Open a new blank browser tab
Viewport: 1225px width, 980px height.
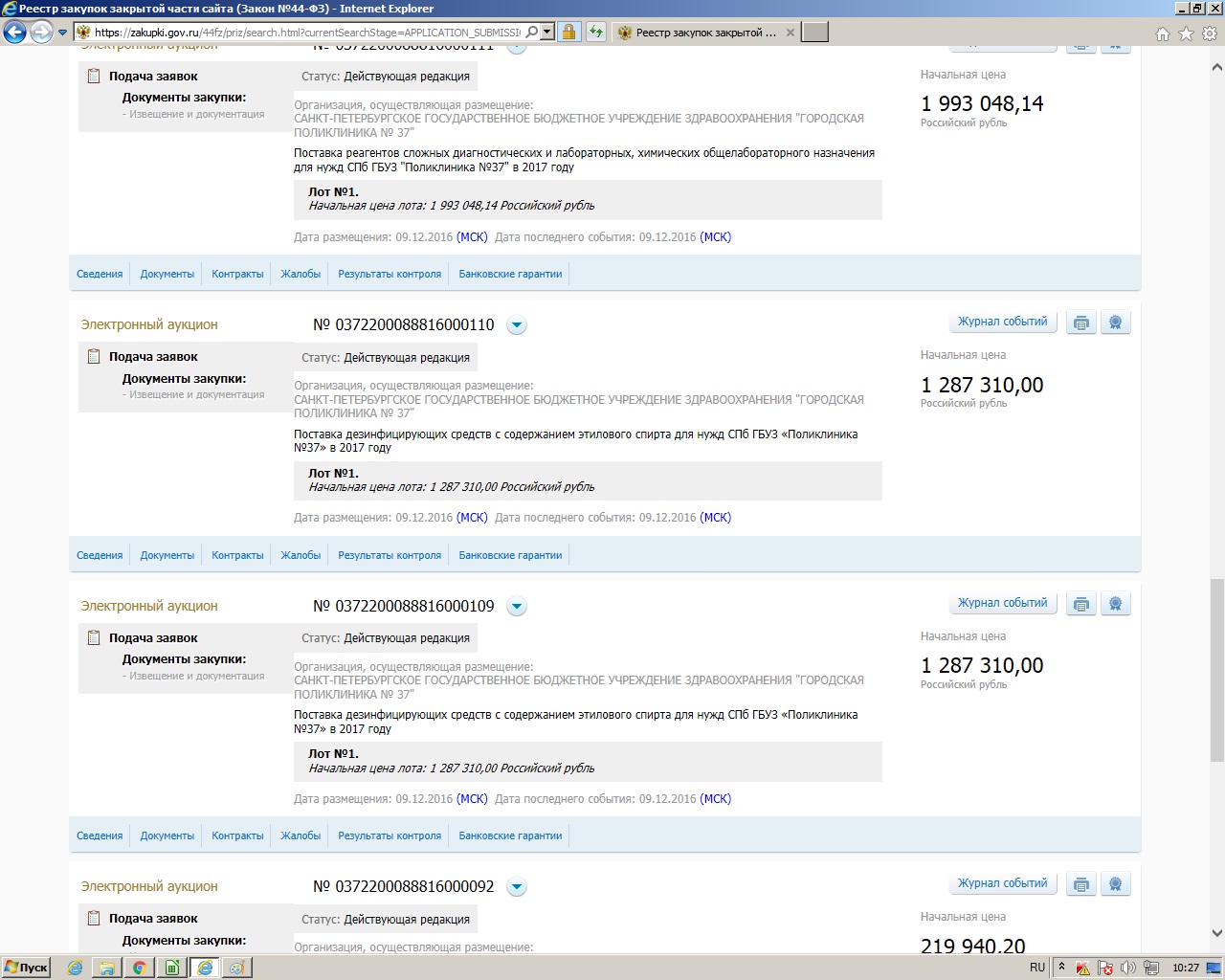tap(814, 33)
